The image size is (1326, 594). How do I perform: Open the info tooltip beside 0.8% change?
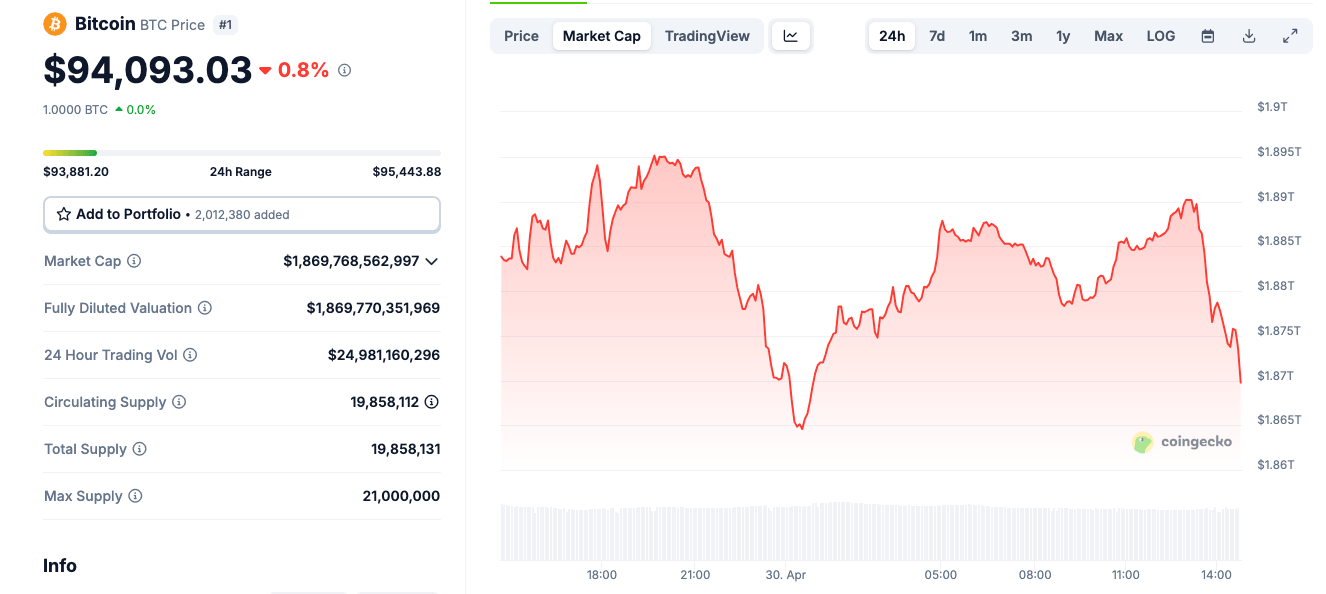click(x=344, y=70)
